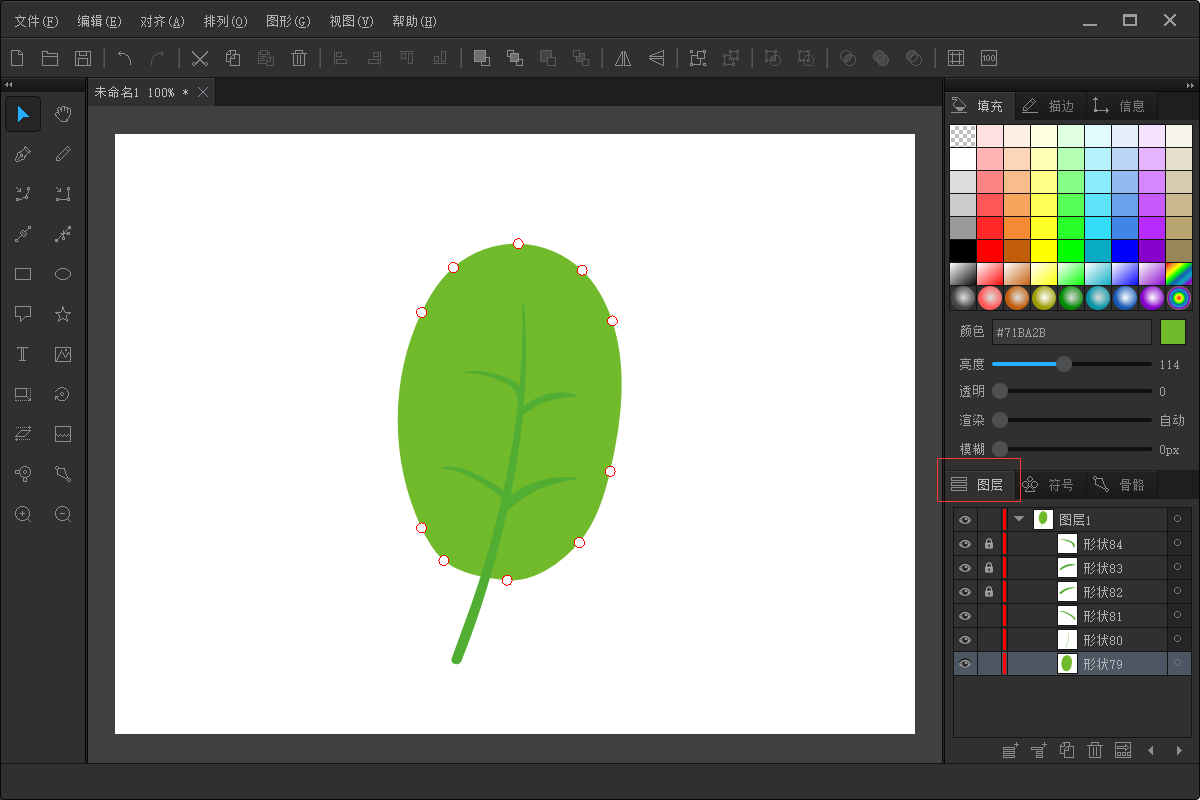
Task: Click the Save file toolbar icon
Action: pos(83,58)
